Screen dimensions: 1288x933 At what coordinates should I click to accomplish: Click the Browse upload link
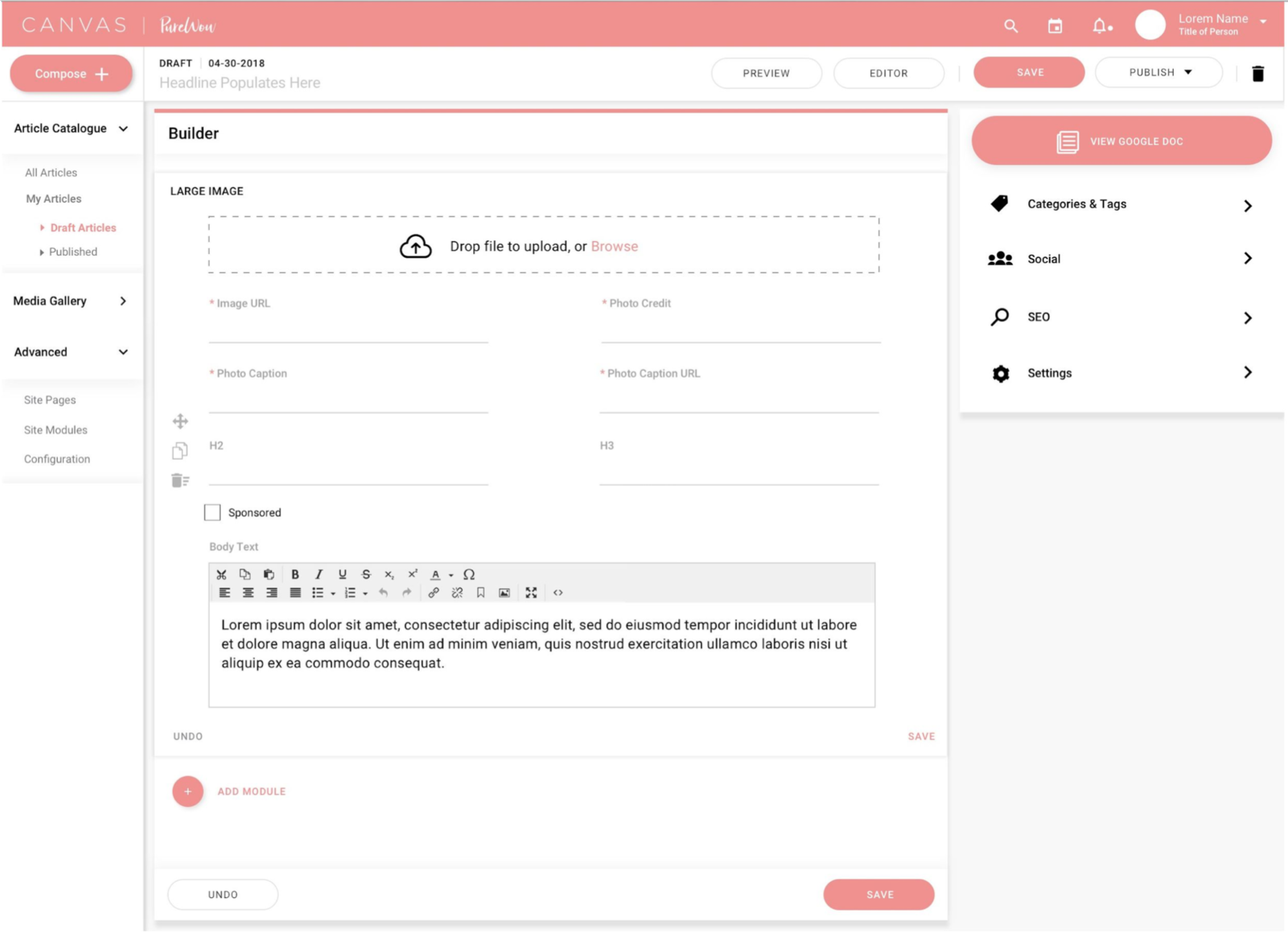pos(614,246)
